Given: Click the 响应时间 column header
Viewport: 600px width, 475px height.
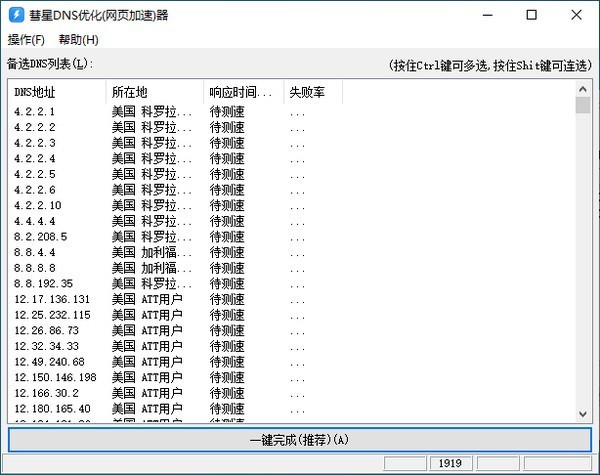Looking at the screenshot, I should [244, 92].
